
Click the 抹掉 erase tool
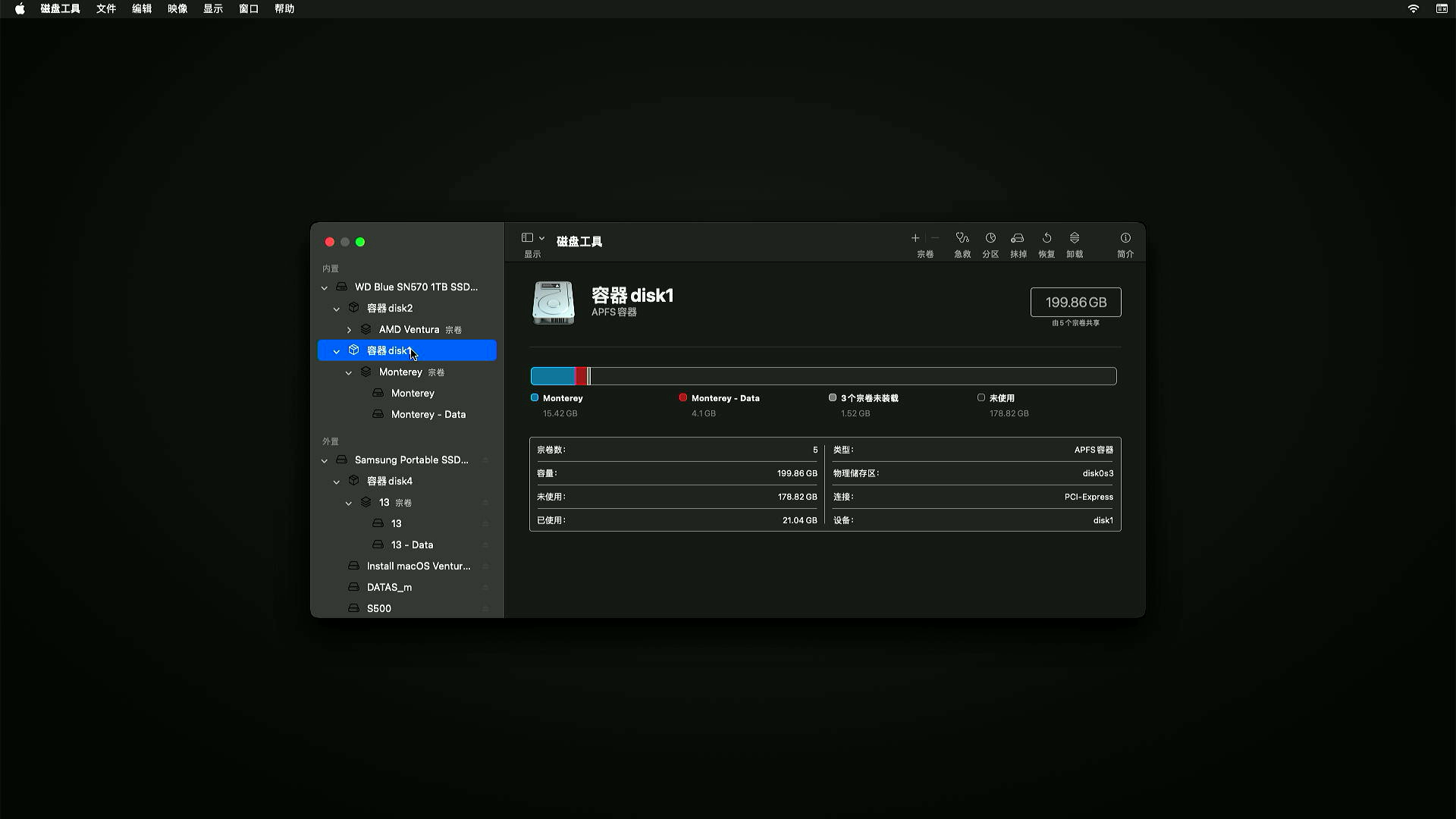click(x=1018, y=244)
